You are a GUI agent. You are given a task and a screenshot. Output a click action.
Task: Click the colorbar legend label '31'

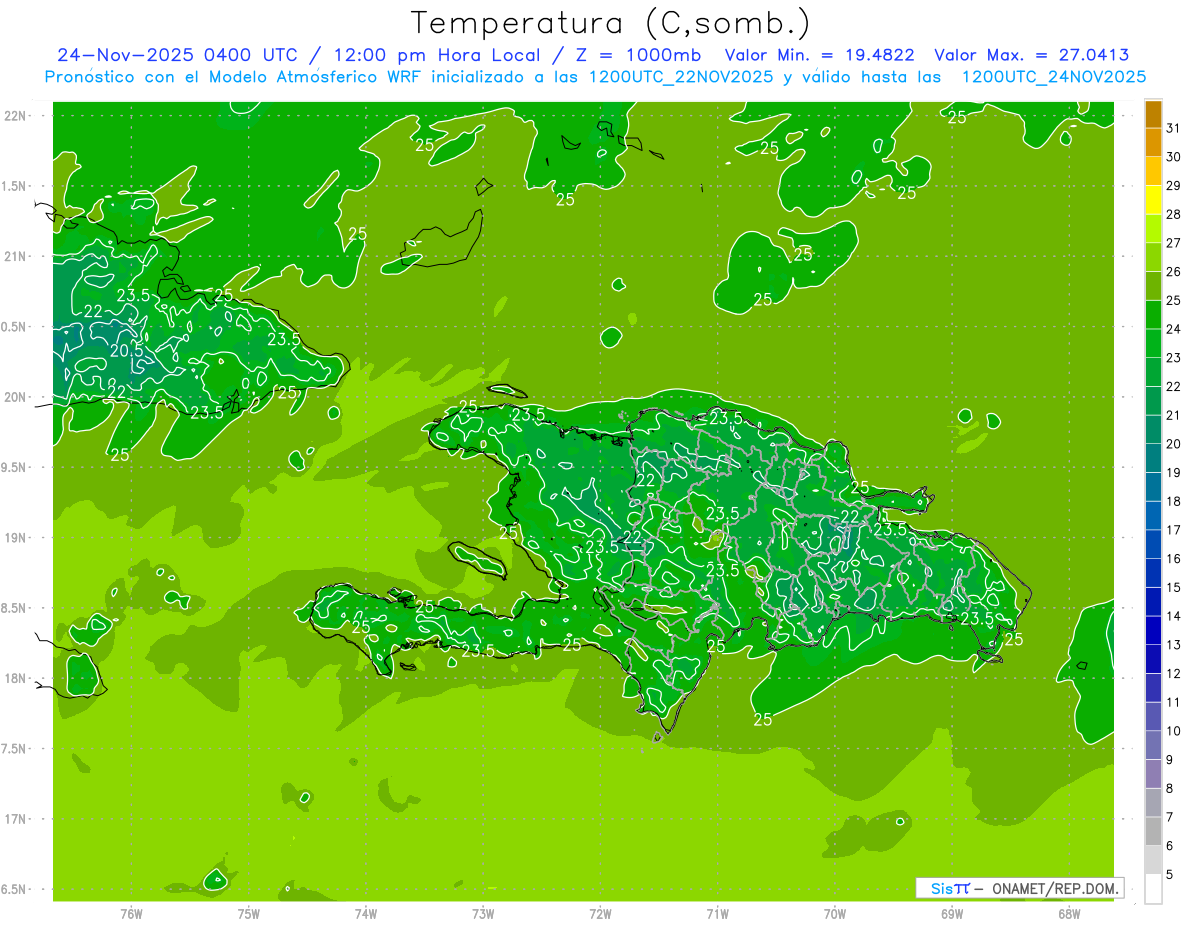pos(1173,128)
